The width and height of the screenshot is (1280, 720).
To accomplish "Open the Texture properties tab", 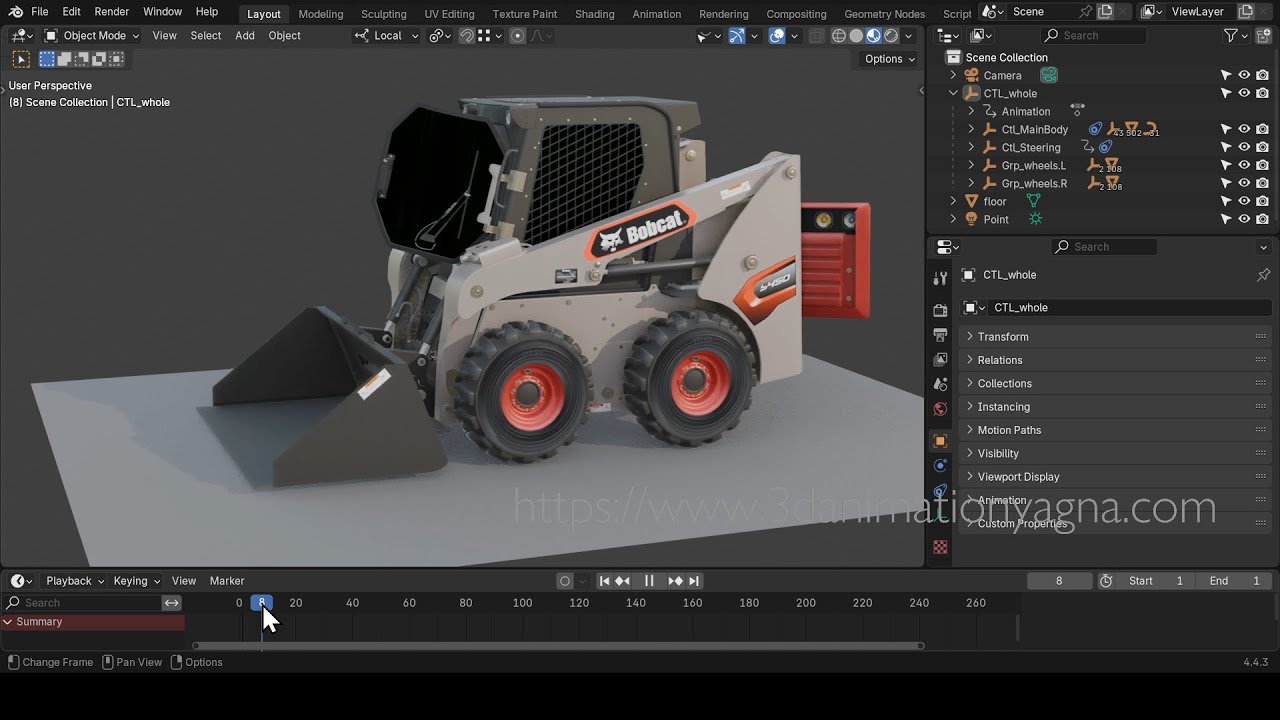I will pos(940,547).
